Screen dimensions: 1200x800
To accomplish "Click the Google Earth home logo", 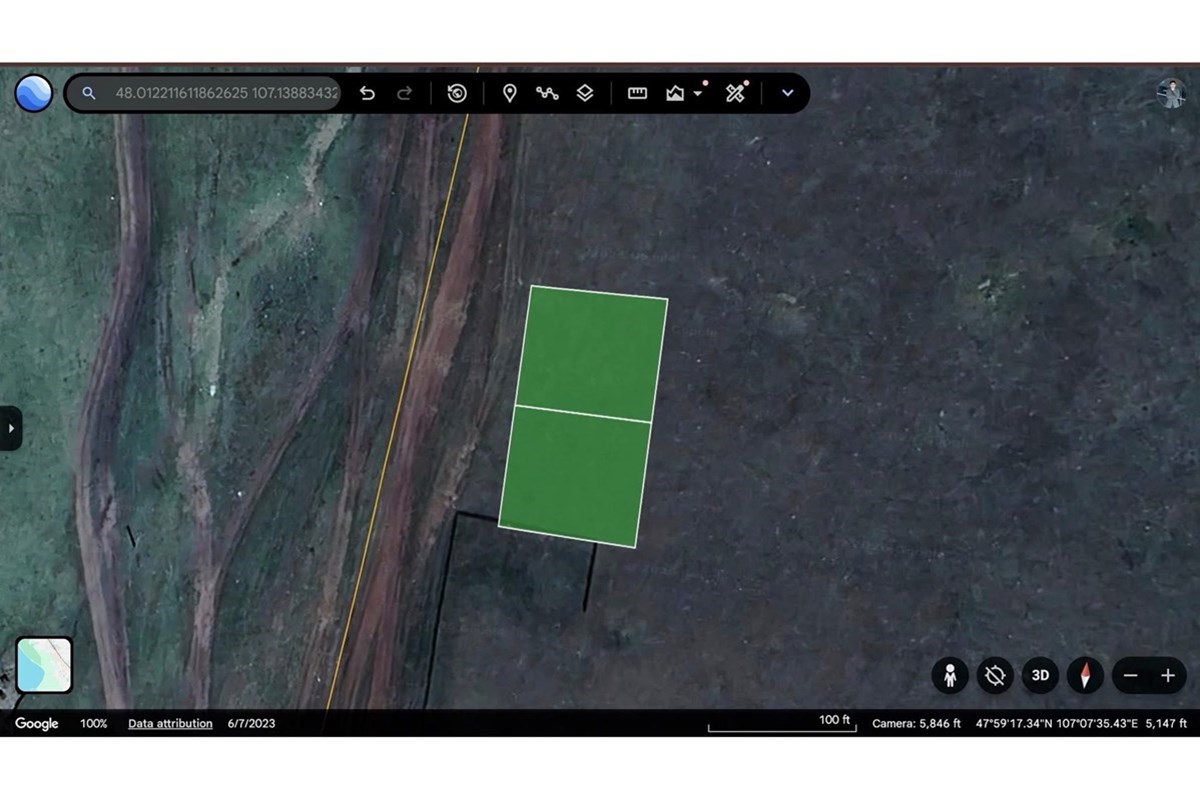I will pos(34,93).
